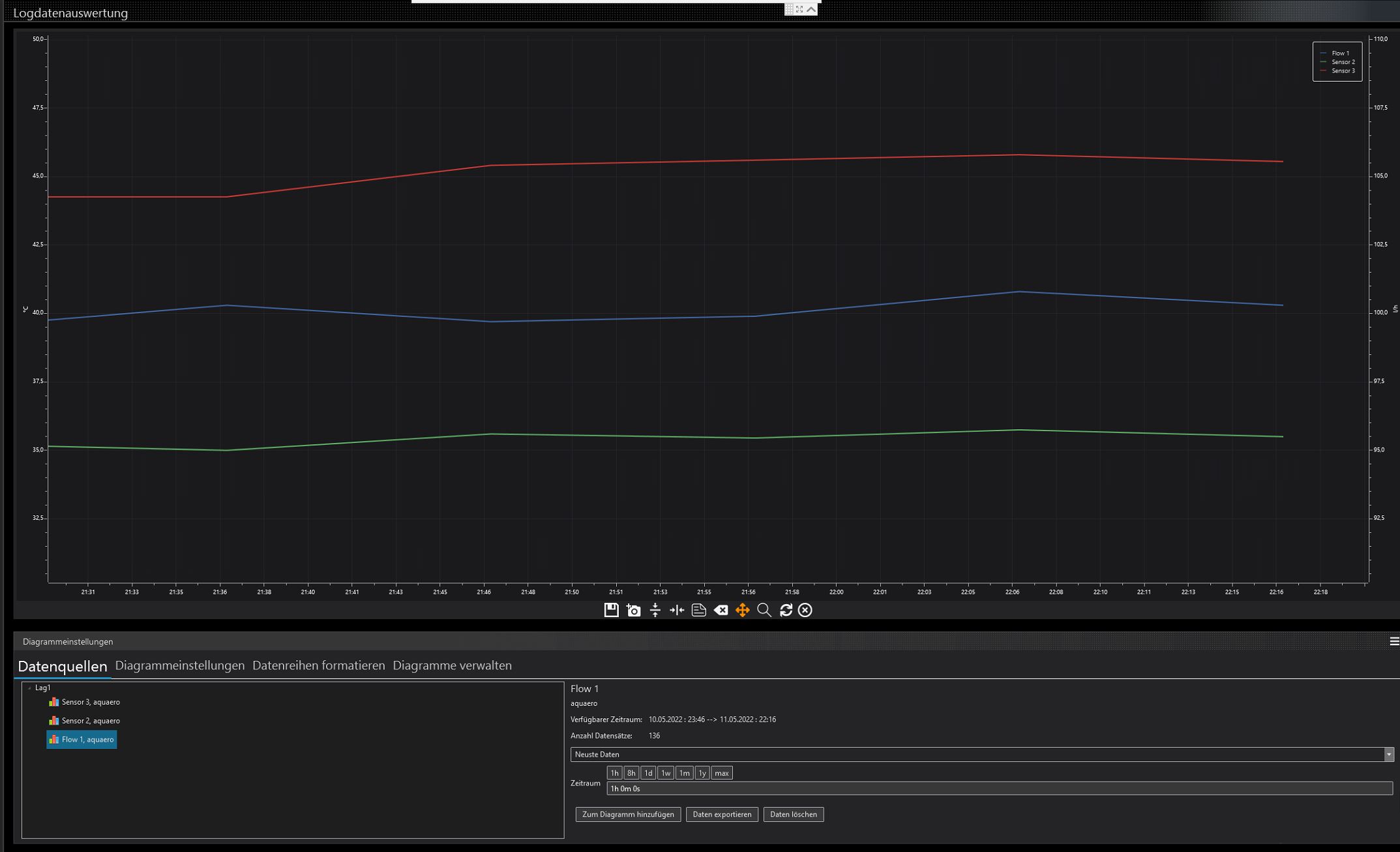Collapse the Lag1 tree node
The height and width of the screenshot is (852, 1400).
coord(29,688)
